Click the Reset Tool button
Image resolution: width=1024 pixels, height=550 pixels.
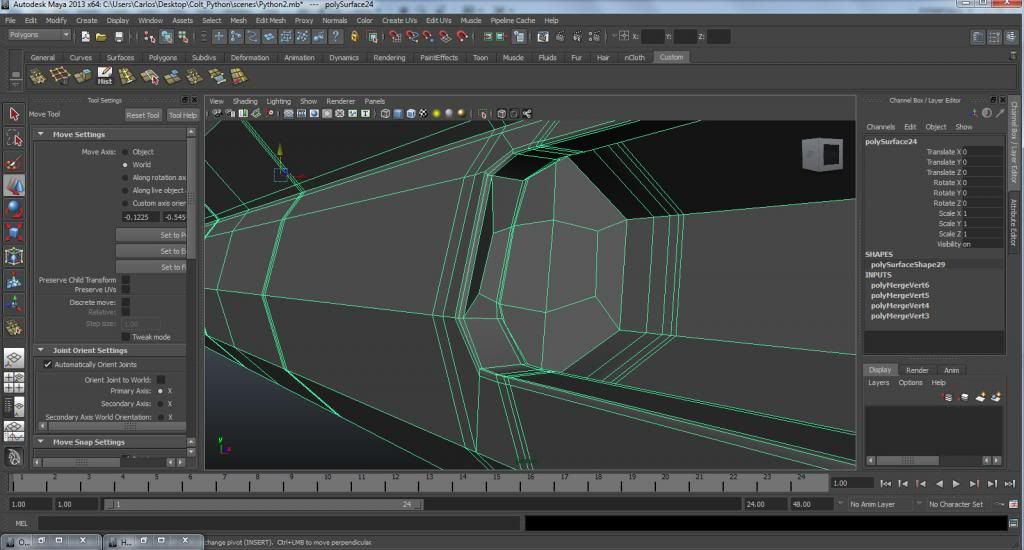click(x=142, y=115)
